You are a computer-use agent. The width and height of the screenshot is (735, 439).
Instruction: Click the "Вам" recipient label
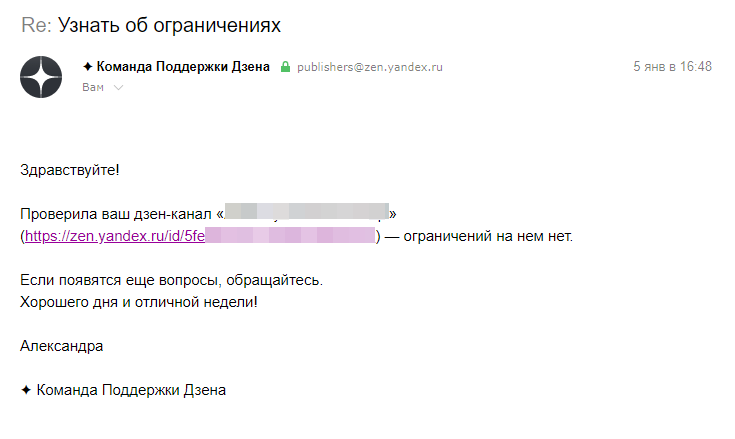pyautogui.click(x=93, y=88)
